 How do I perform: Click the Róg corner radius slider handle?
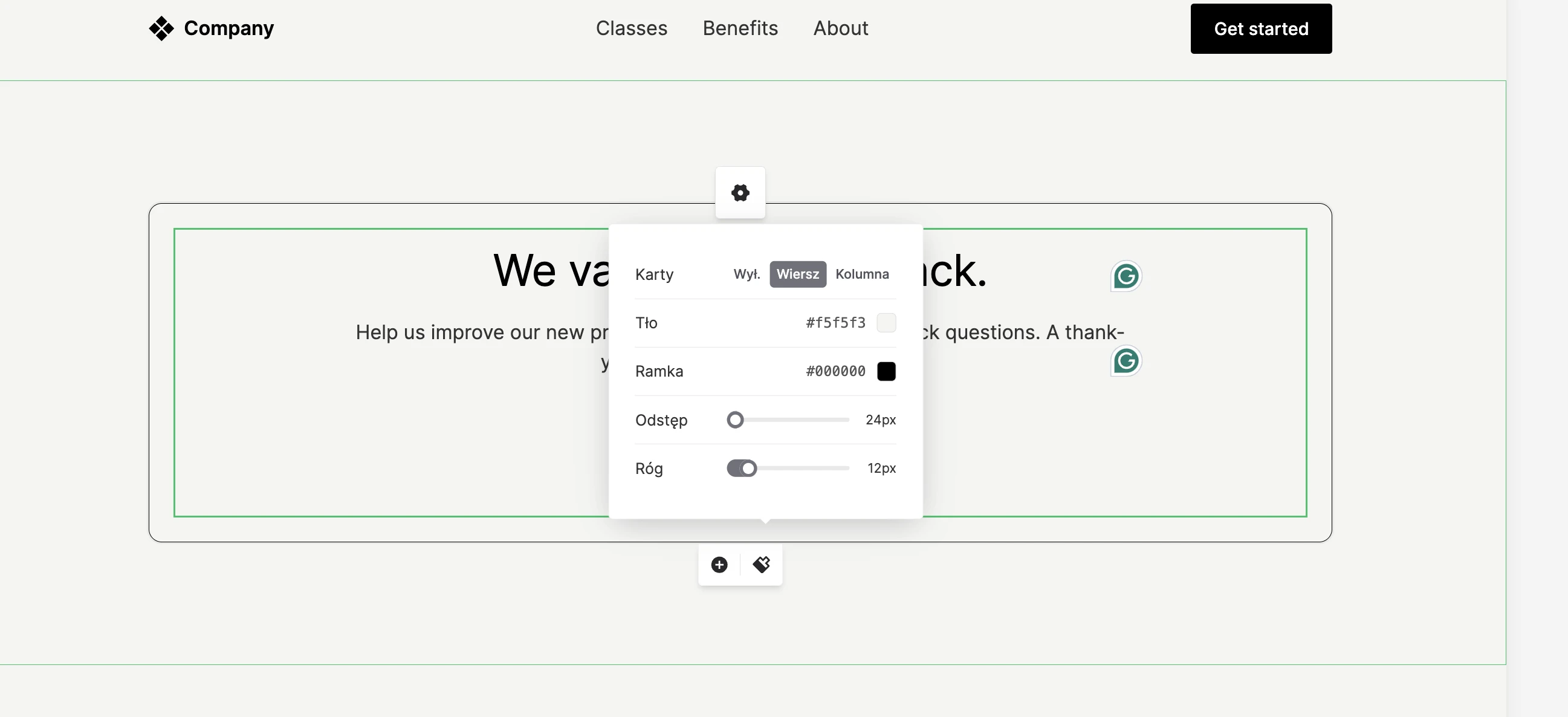coord(748,469)
